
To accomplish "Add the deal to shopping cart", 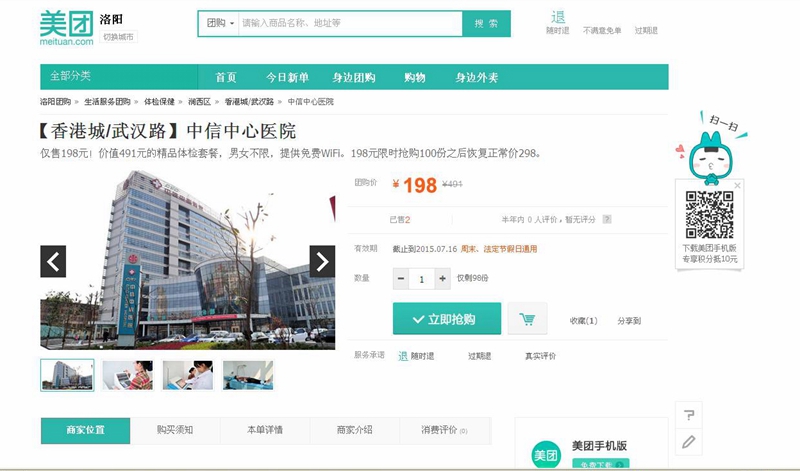I will point(527,320).
